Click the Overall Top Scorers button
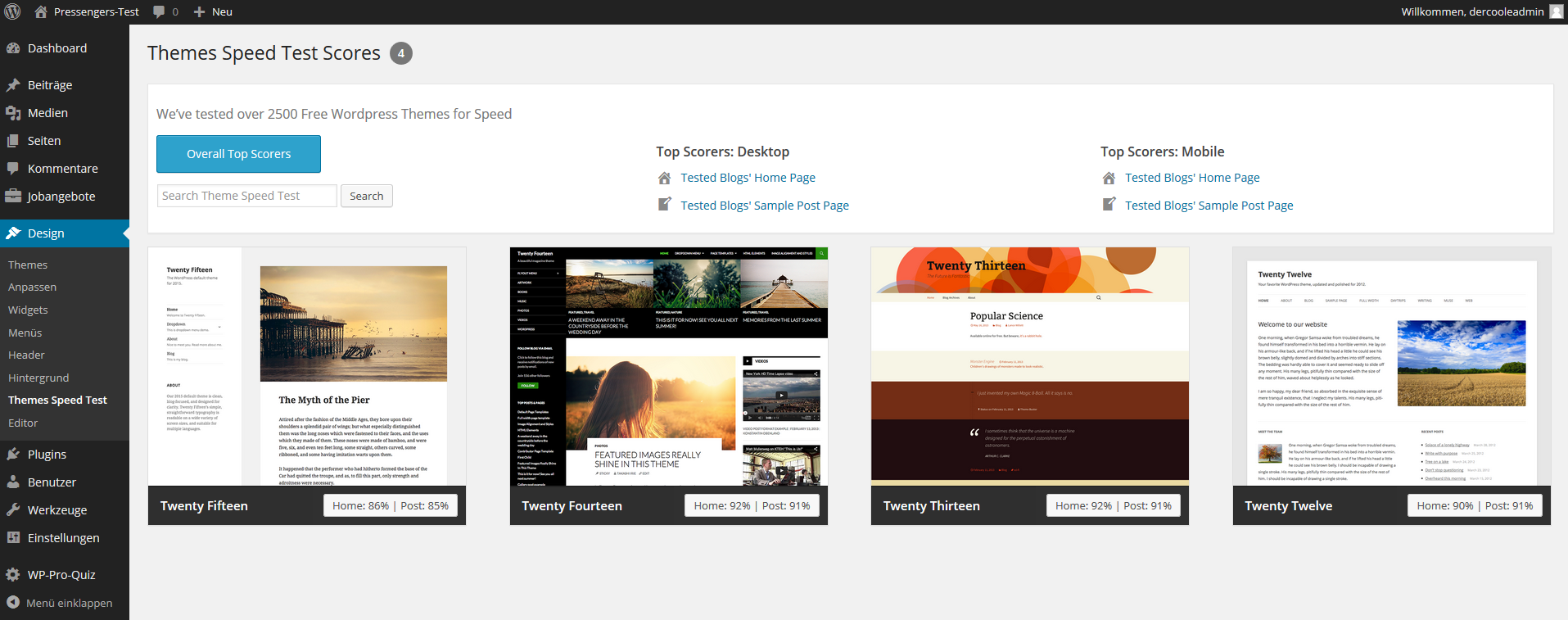 pyautogui.click(x=238, y=154)
